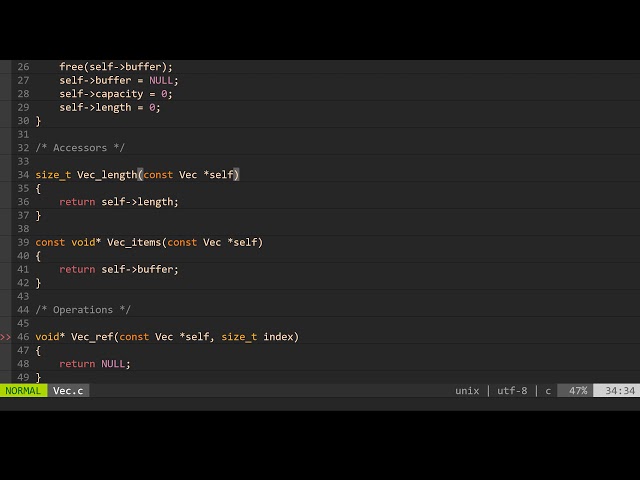640x480 pixels.
Task: Click on self->capacity = 0; line
Action: click(x=116, y=94)
